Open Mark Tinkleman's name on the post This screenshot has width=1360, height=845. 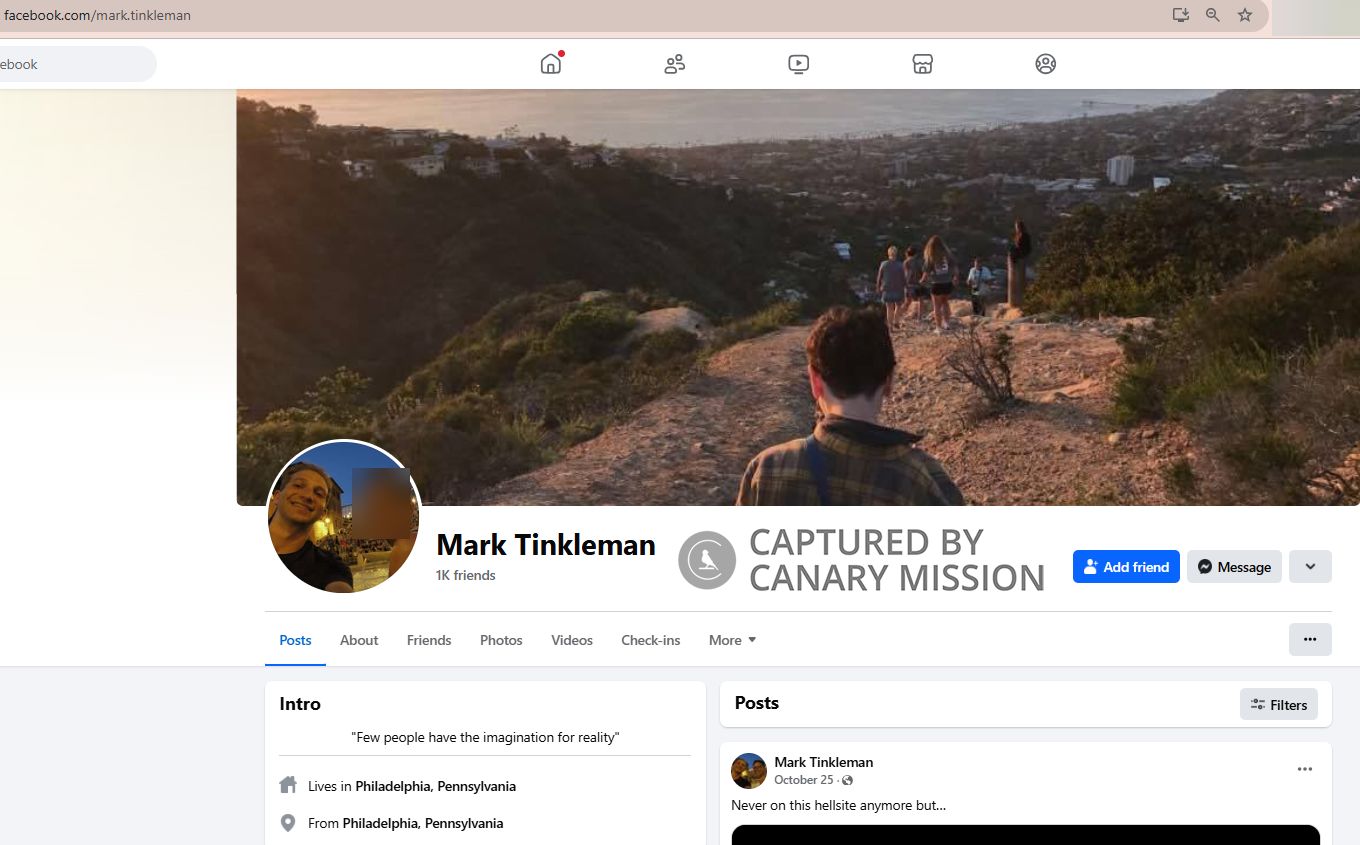tap(823, 762)
